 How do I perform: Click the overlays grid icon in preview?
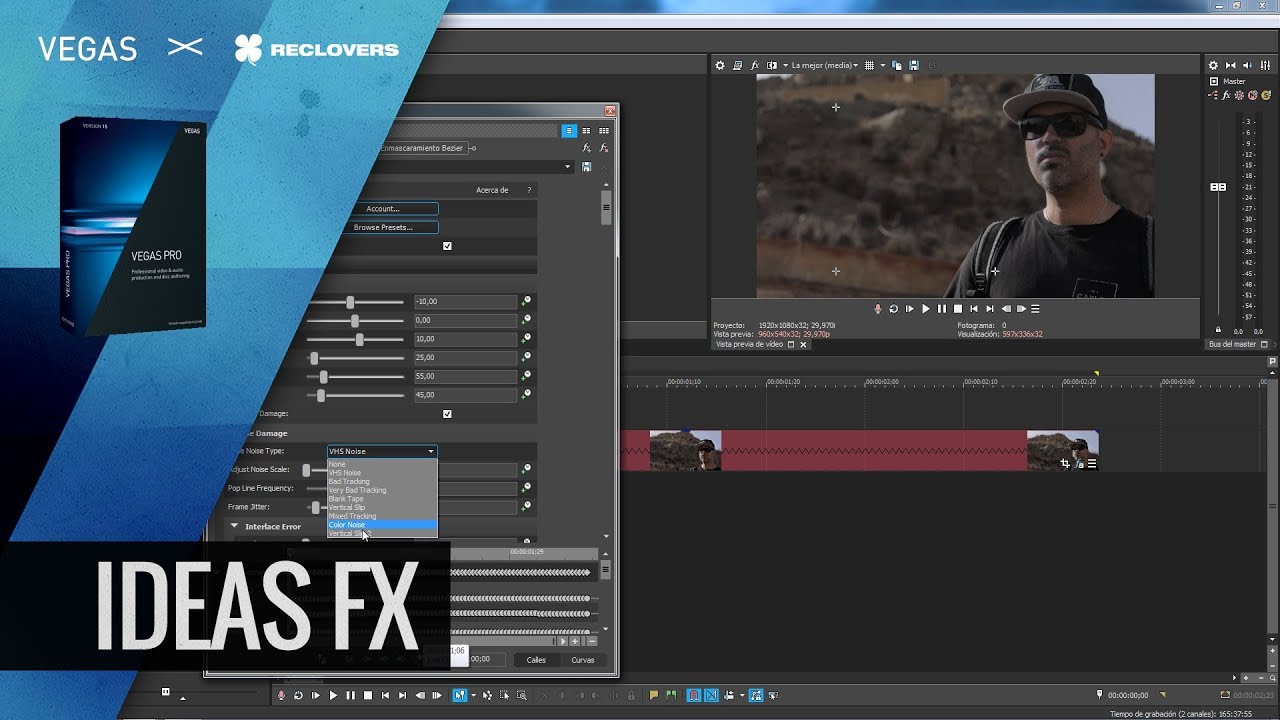click(869, 65)
